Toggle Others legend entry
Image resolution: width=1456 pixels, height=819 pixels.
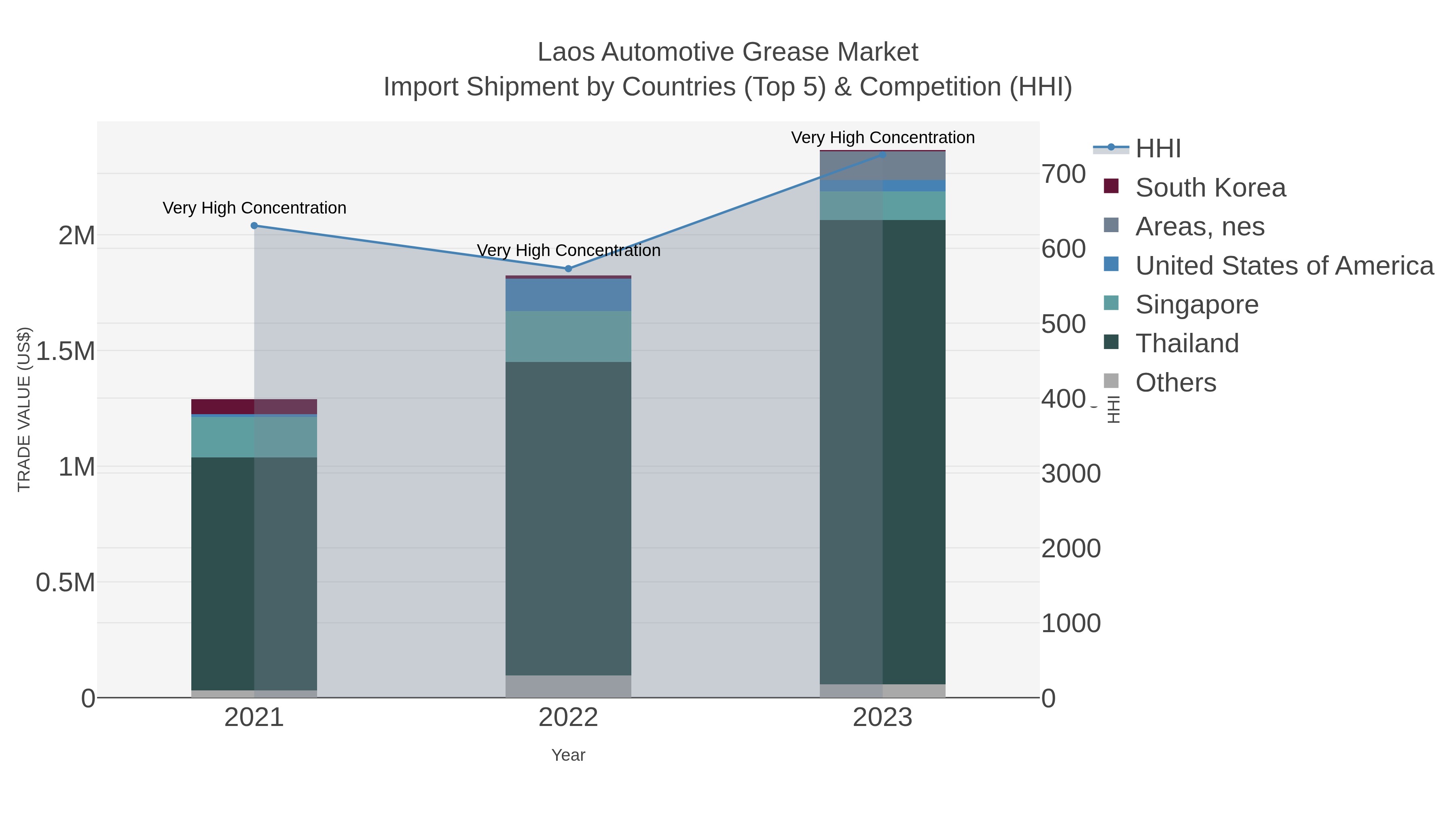coord(1160,383)
